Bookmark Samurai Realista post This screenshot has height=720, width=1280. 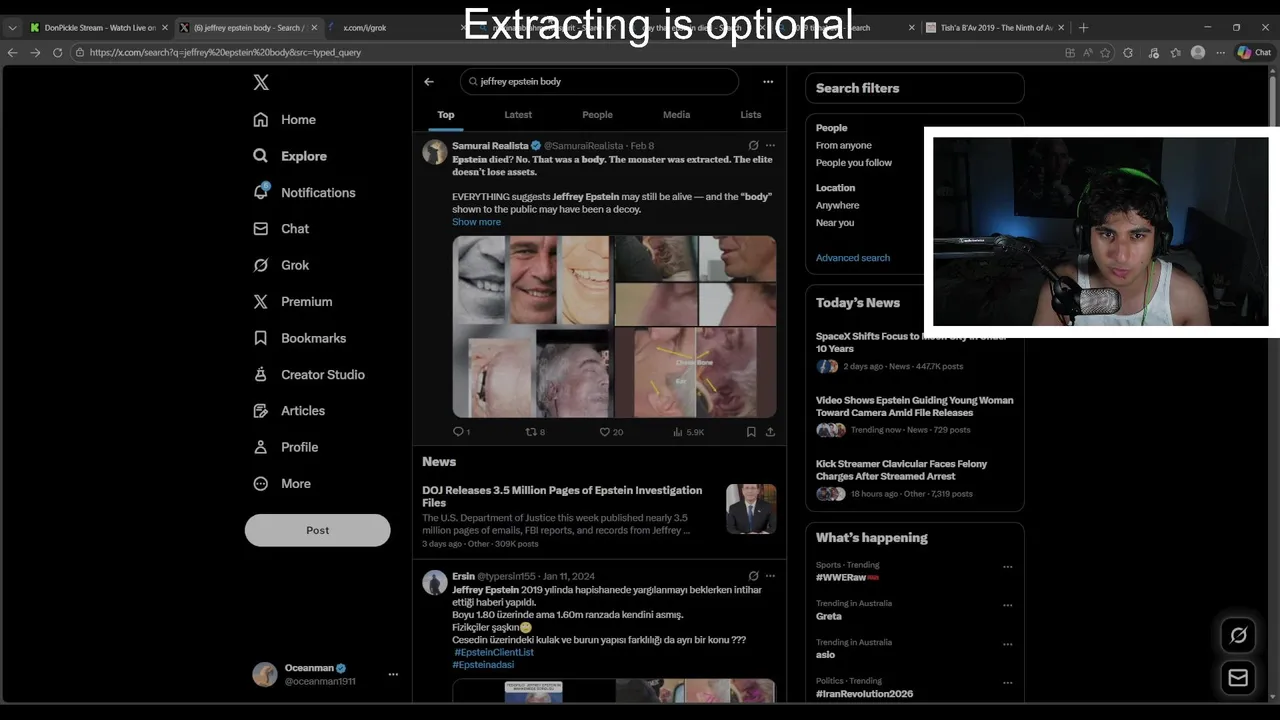tap(751, 432)
